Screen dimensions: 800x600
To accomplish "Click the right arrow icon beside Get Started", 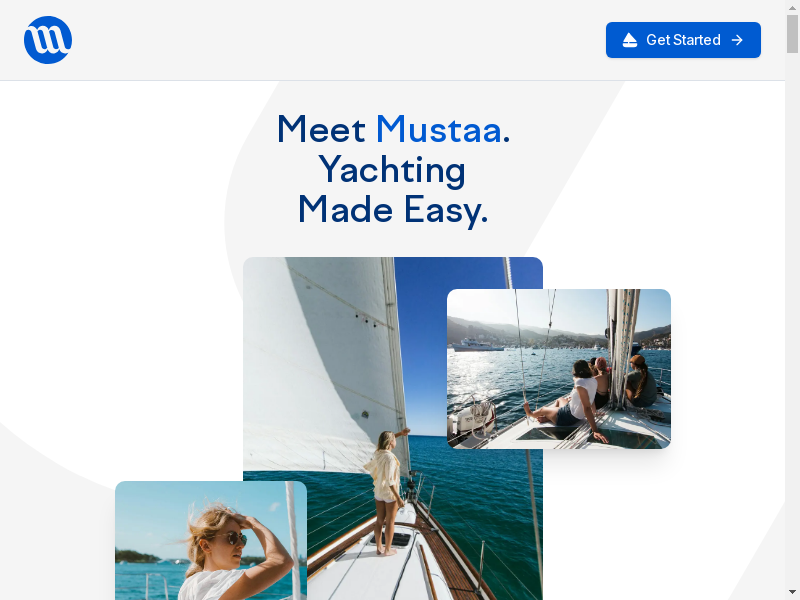I will pos(737,40).
